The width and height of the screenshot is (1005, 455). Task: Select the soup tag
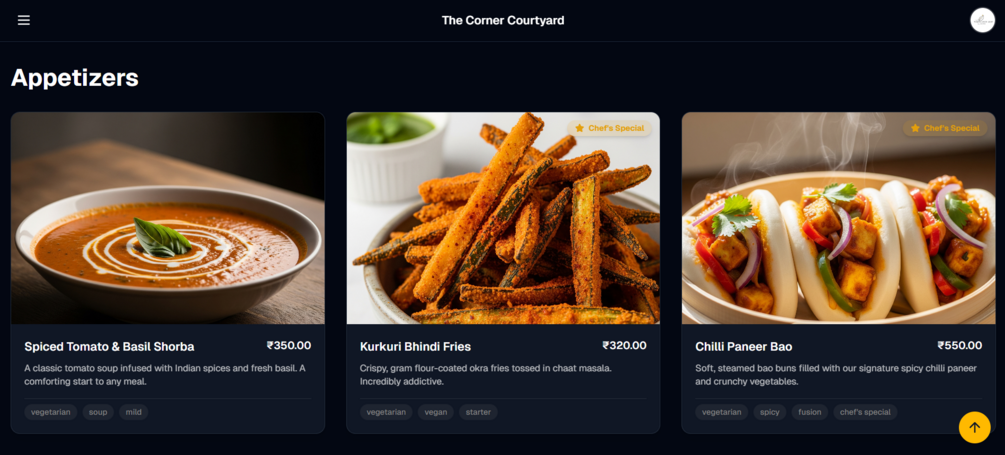coord(98,412)
